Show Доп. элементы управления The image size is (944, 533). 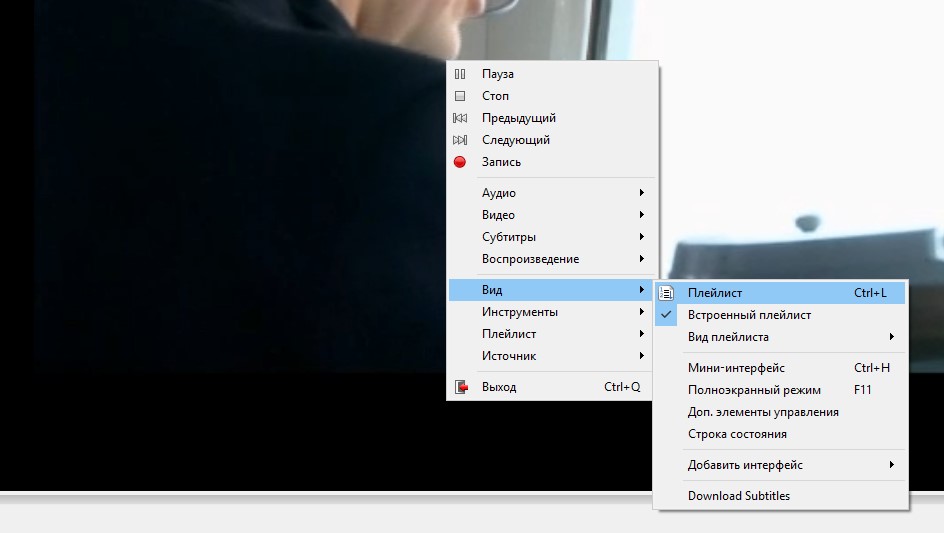click(763, 412)
